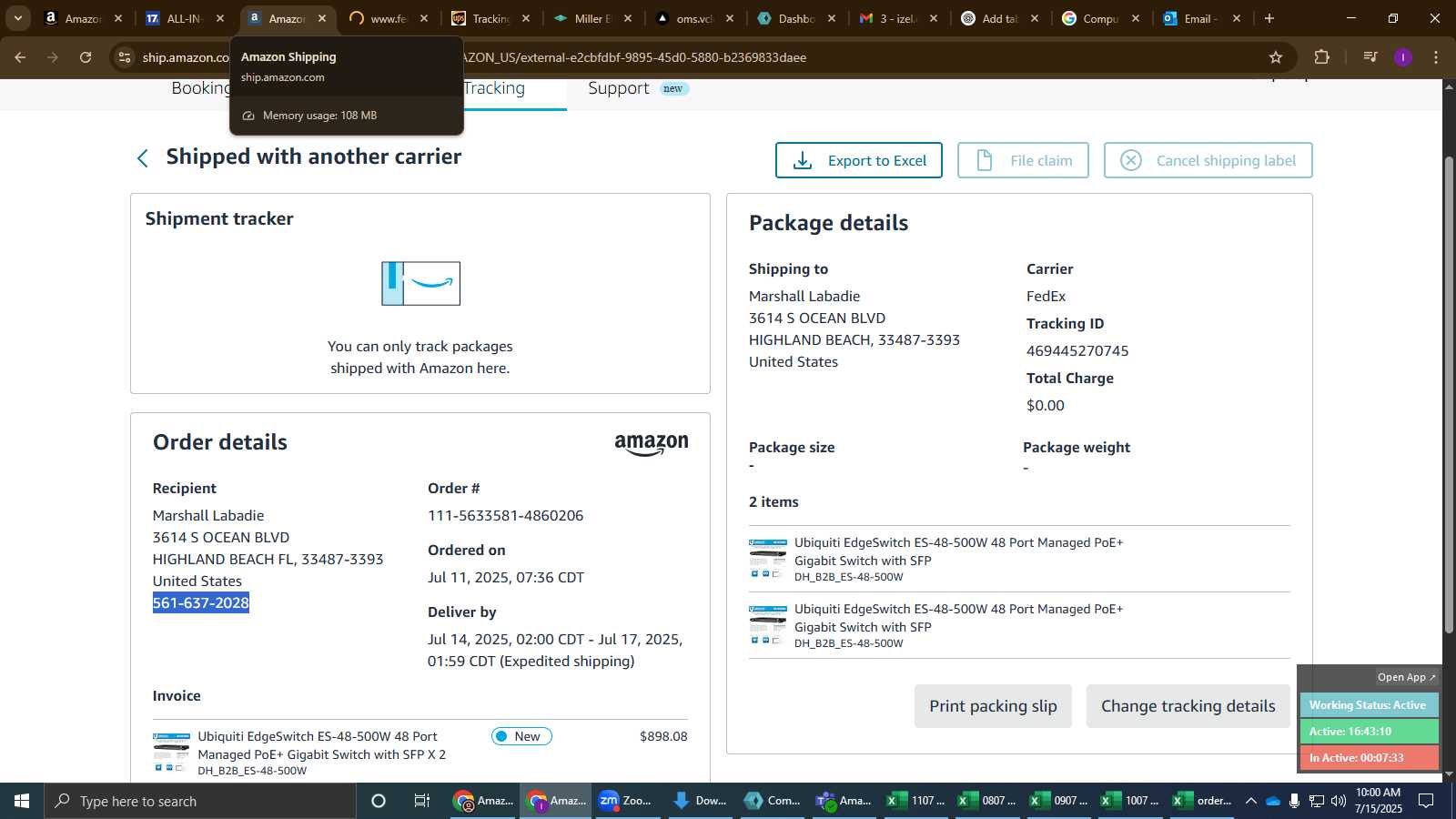The height and width of the screenshot is (819, 1456).
Task: Click the Amazon package tracker image
Action: click(420, 283)
